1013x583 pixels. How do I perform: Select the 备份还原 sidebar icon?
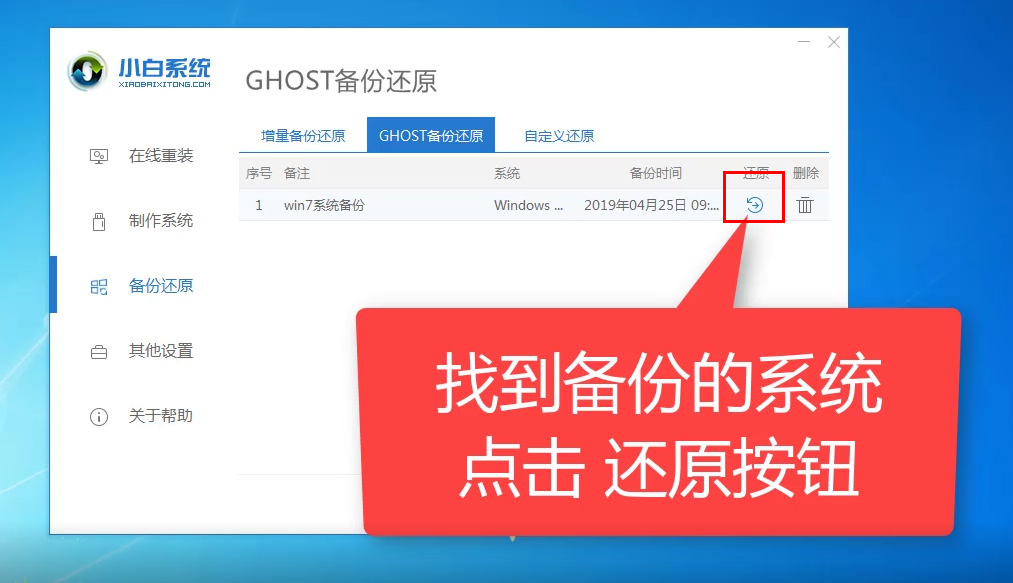pos(99,286)
